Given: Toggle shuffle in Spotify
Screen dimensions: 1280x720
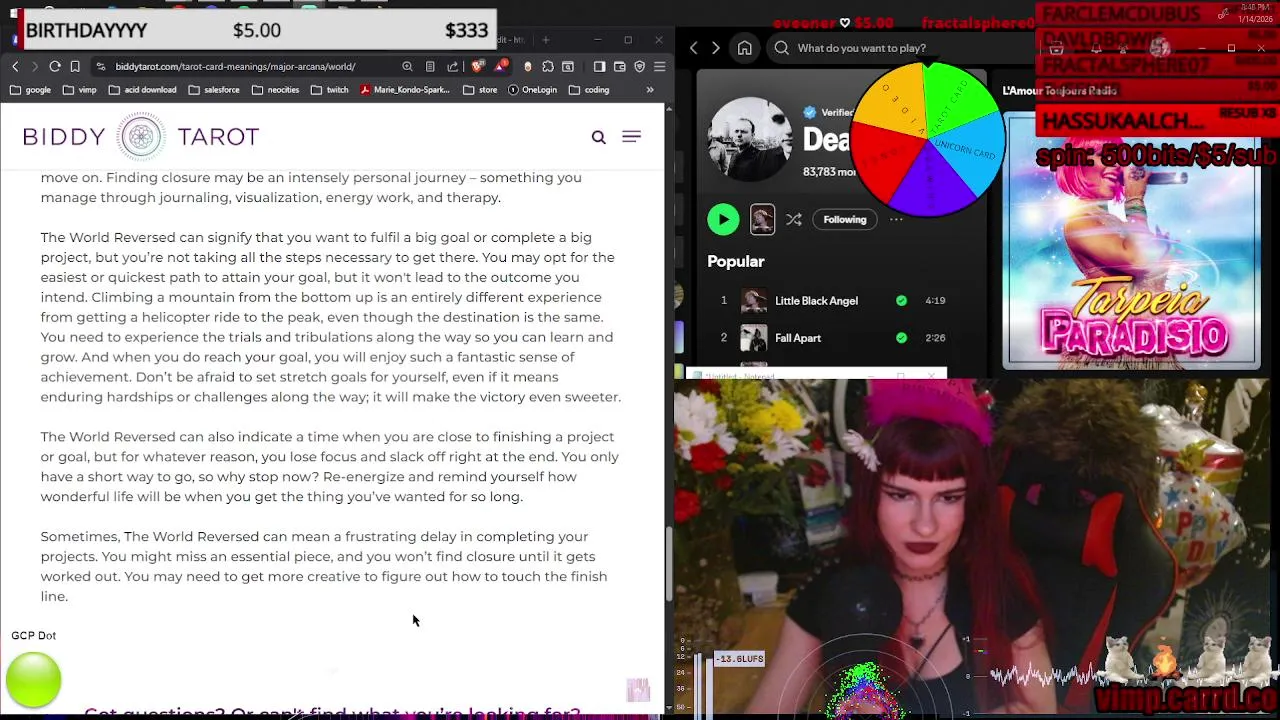Looking at the screenshot, I should (794, 220).
